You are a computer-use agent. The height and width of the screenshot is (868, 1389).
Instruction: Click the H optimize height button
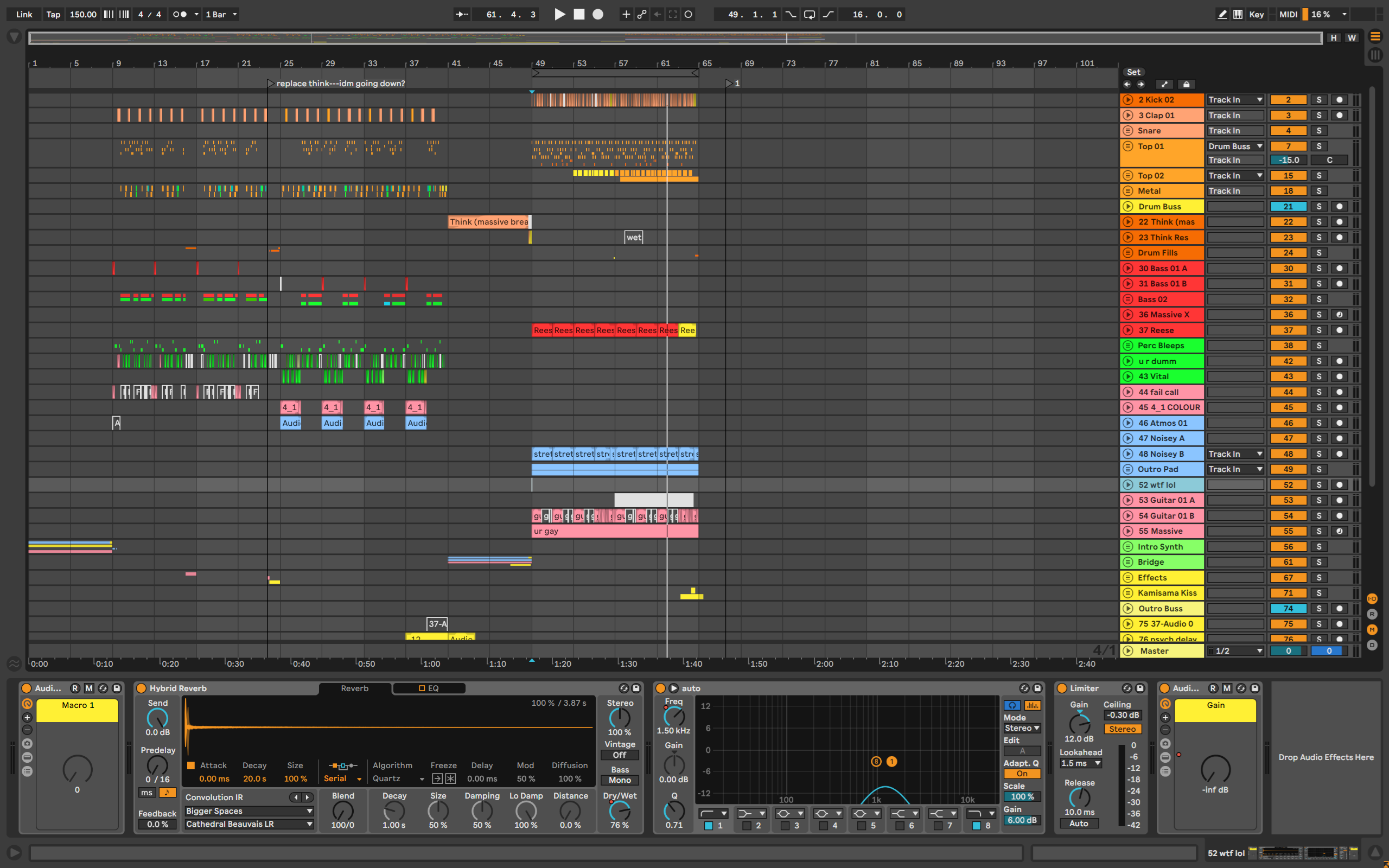(x=1333, y=38)
